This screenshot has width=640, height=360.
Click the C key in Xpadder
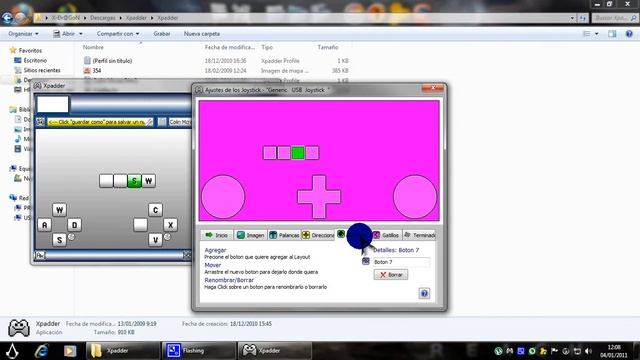tap(155, 210)
